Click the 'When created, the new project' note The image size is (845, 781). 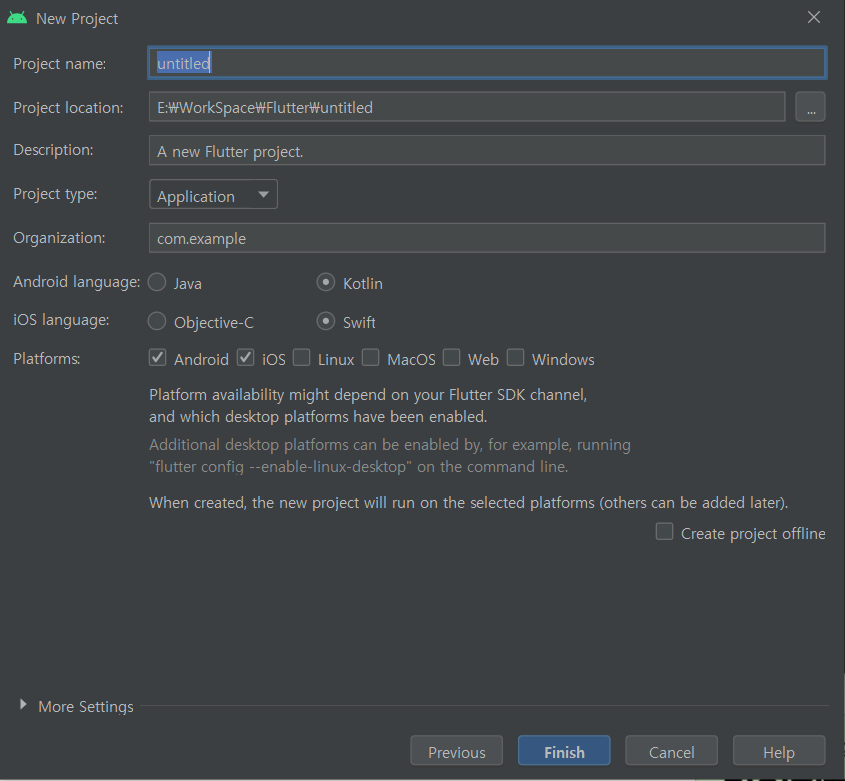click(468, 503)
